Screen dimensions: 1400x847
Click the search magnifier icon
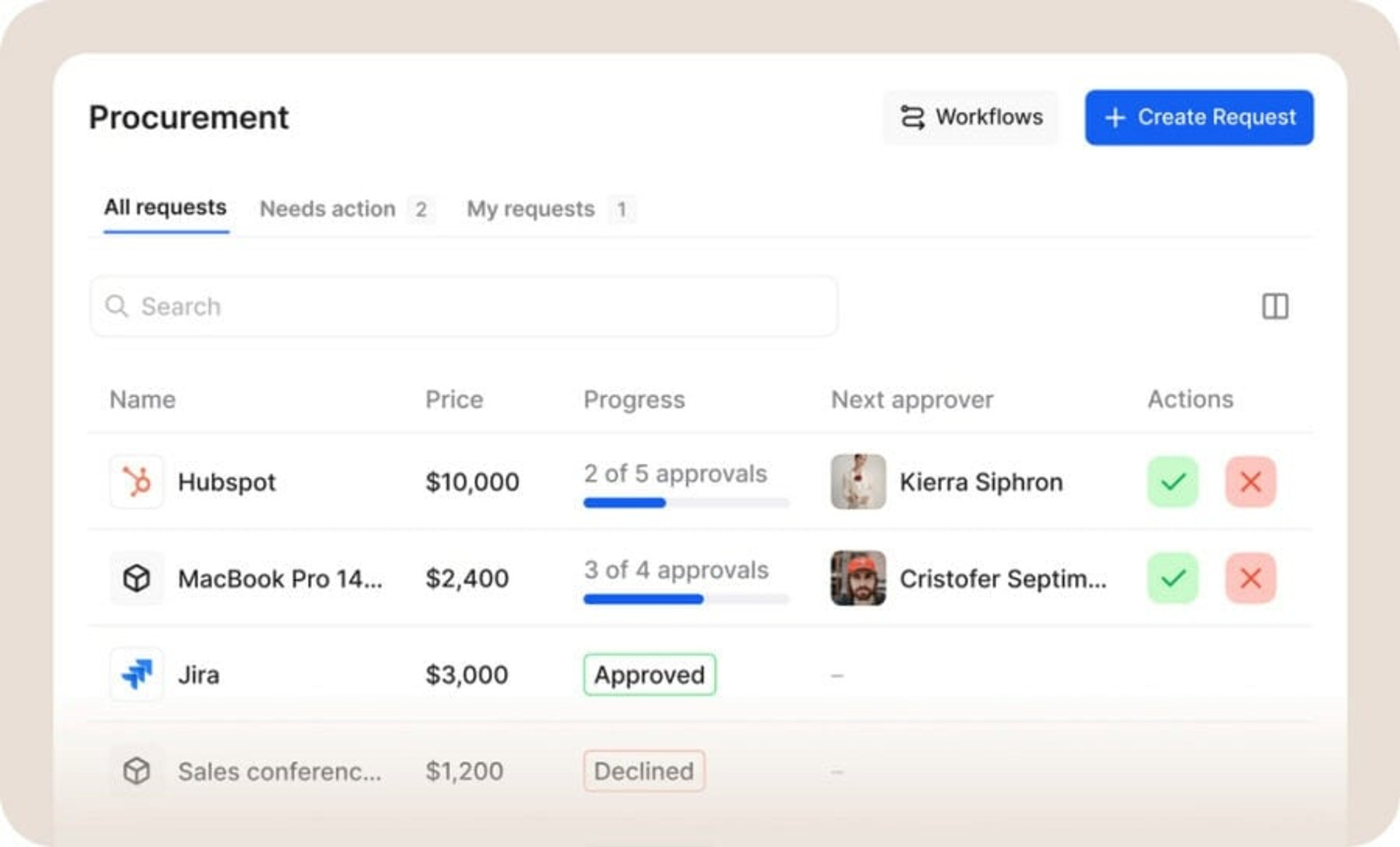tap(117, 306)
